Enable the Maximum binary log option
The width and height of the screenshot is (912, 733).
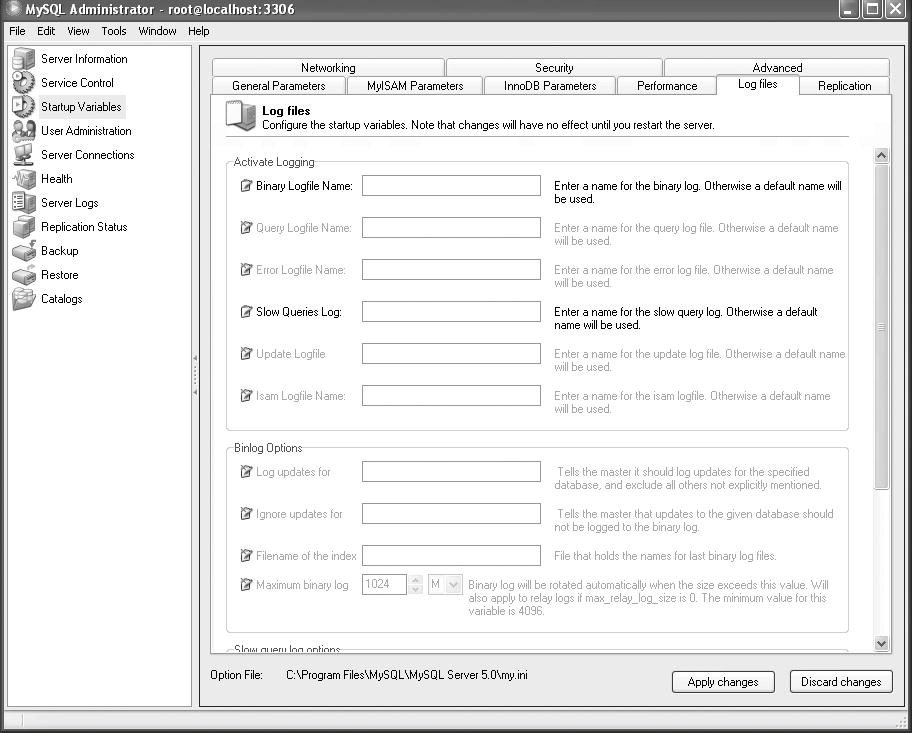click(x=246, y=585)
